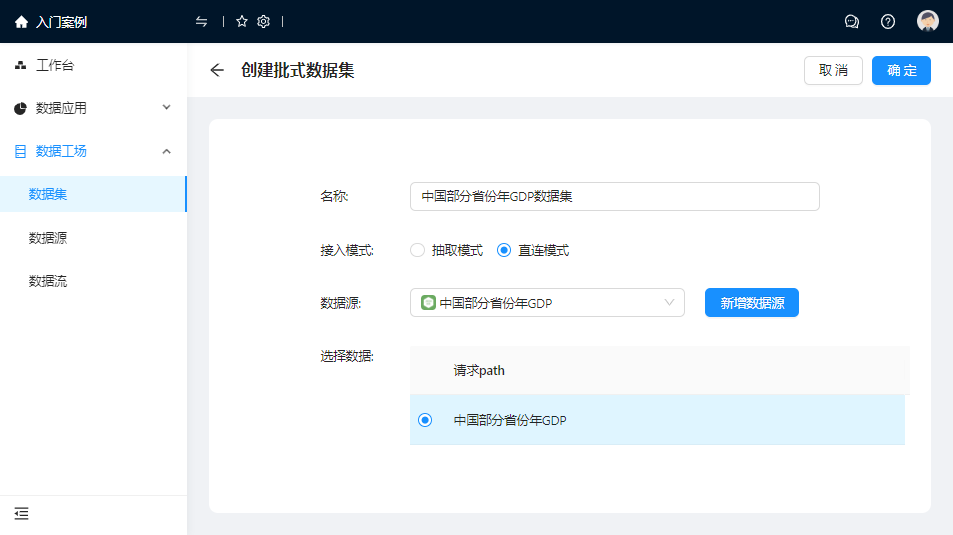Open the settings gear icon in header
This screenshot has width=953, height=535.
pos(264,22)
